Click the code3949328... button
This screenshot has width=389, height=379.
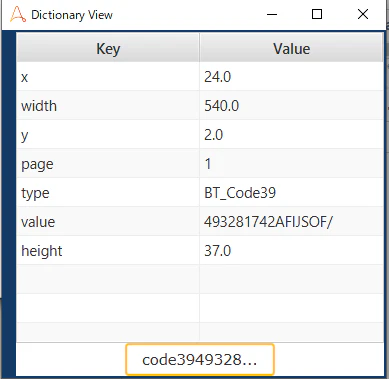click(200, 360)
